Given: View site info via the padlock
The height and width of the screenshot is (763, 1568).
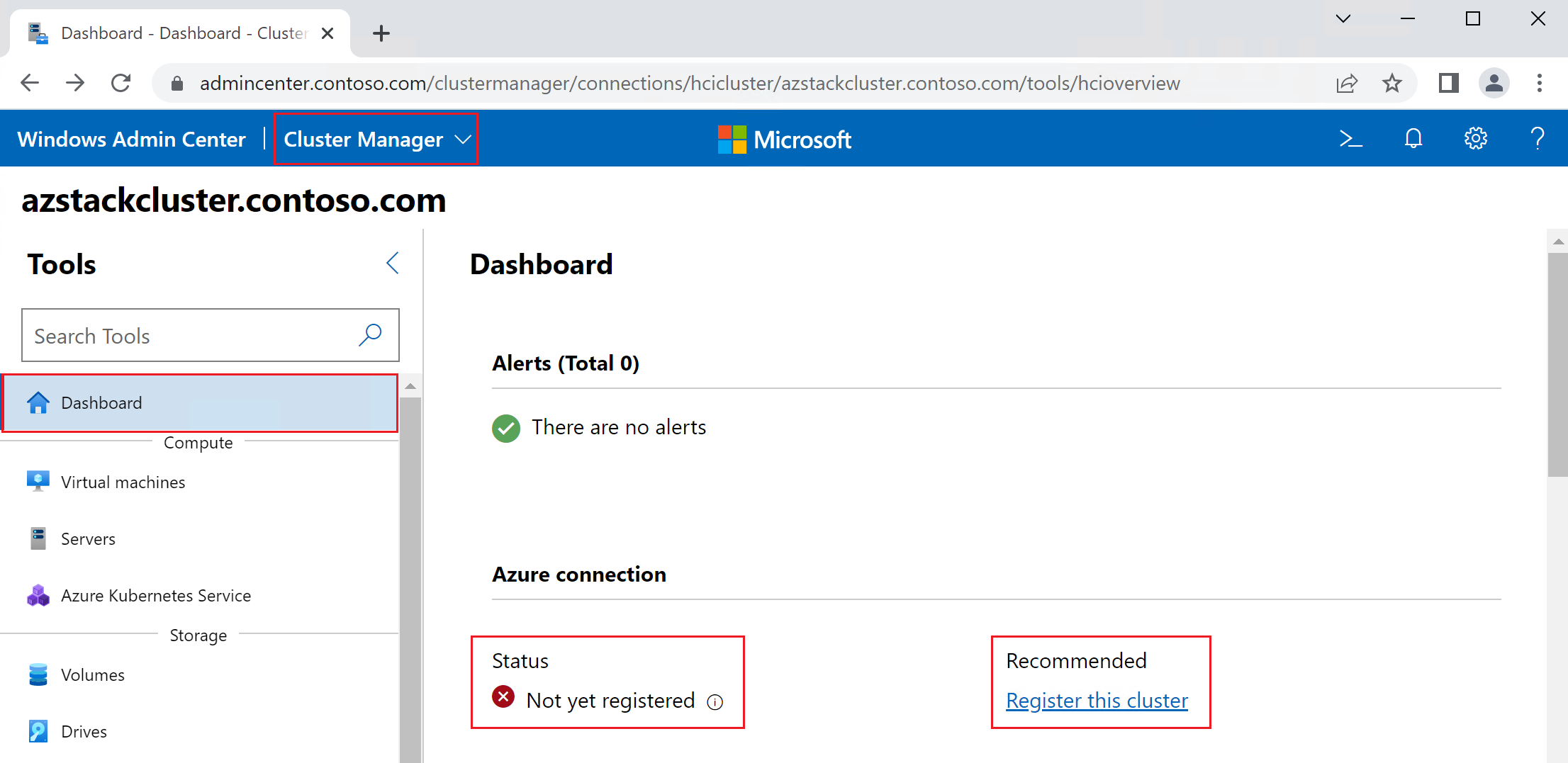Looking at the screenshot, I should [x=177, y=84].
